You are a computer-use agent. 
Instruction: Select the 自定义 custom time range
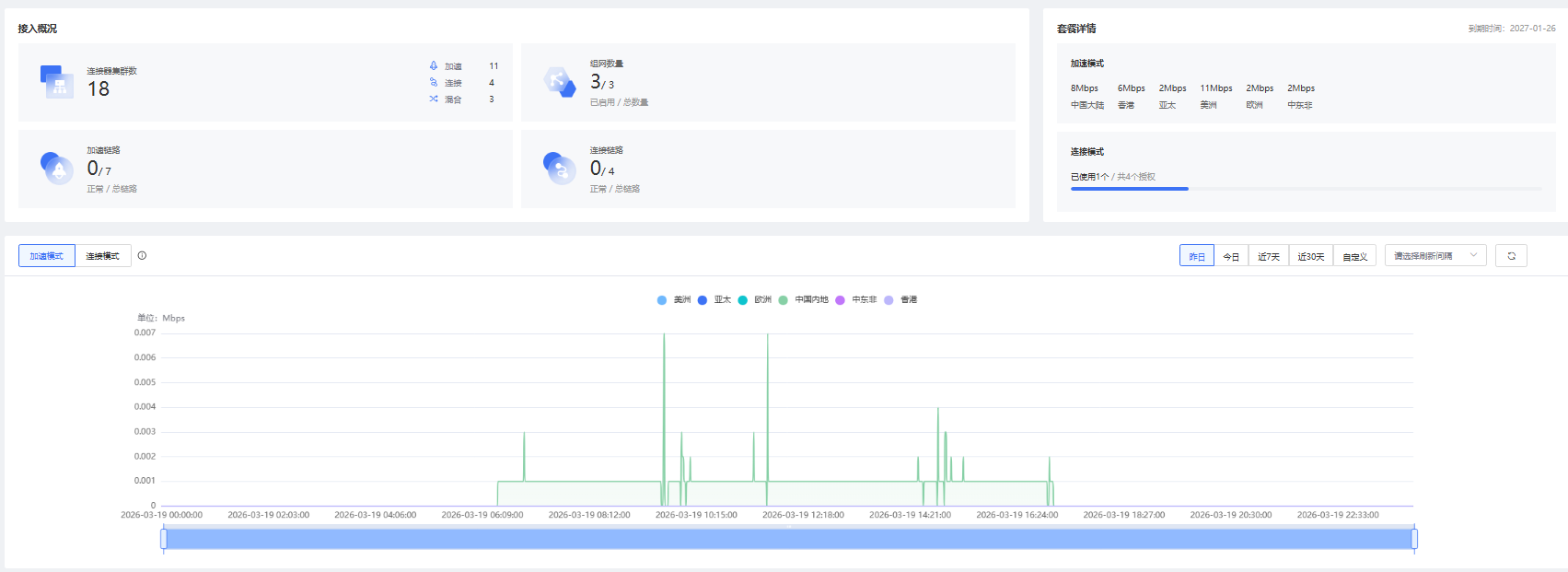click(1354, 256)
